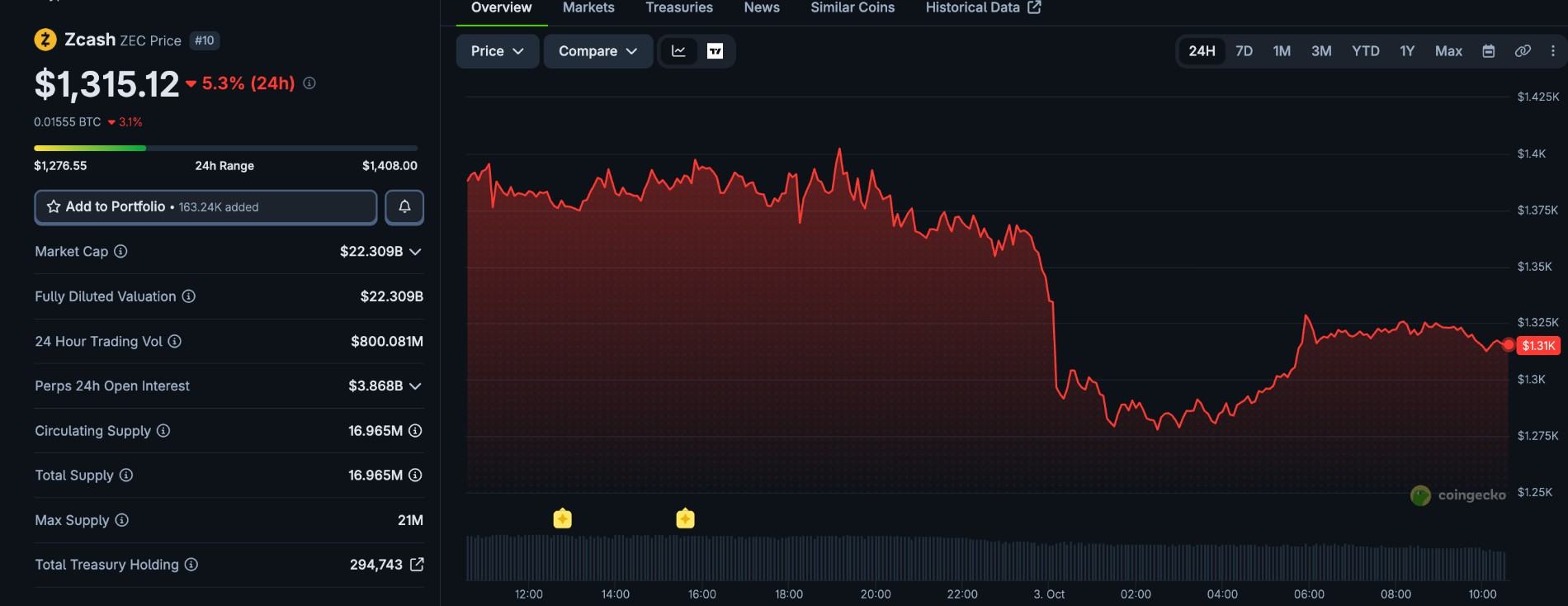Viewport: 1568px width, 606px height.
Task: Click Max Supply info icon
Action: pos(122,520)
